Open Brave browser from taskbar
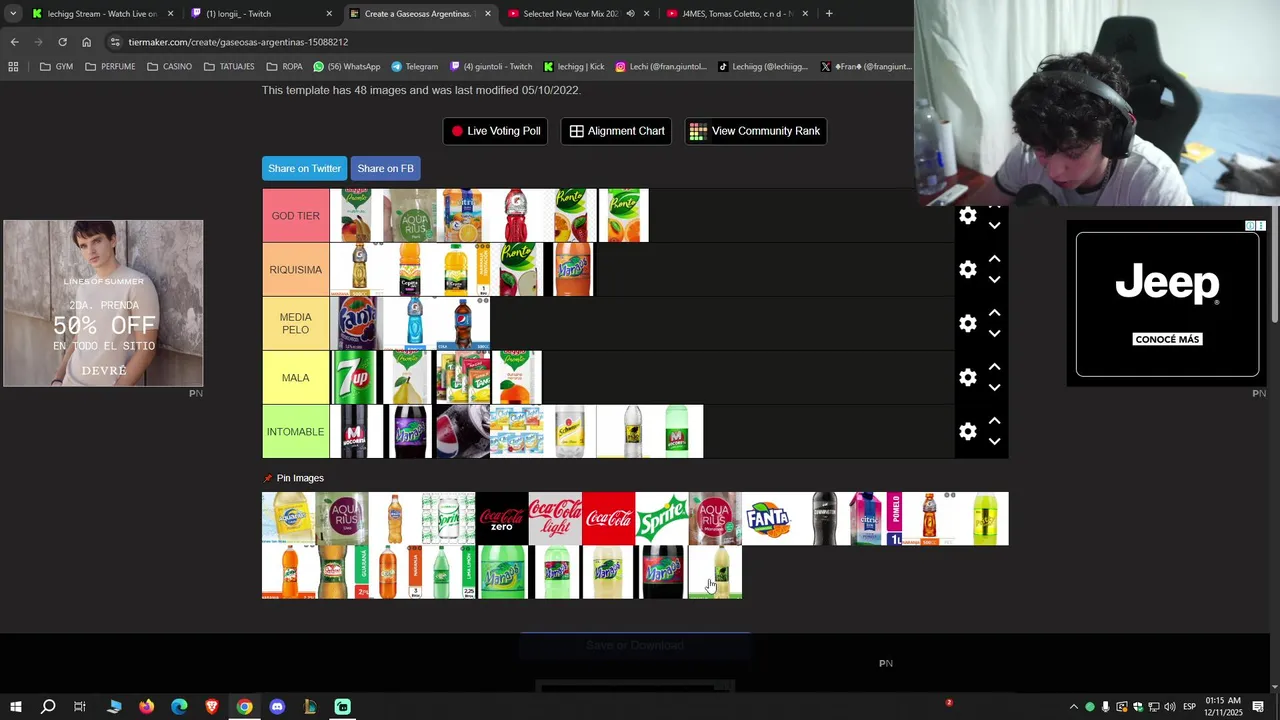This screenshot has width=1280, height=720. pos(212,707)
